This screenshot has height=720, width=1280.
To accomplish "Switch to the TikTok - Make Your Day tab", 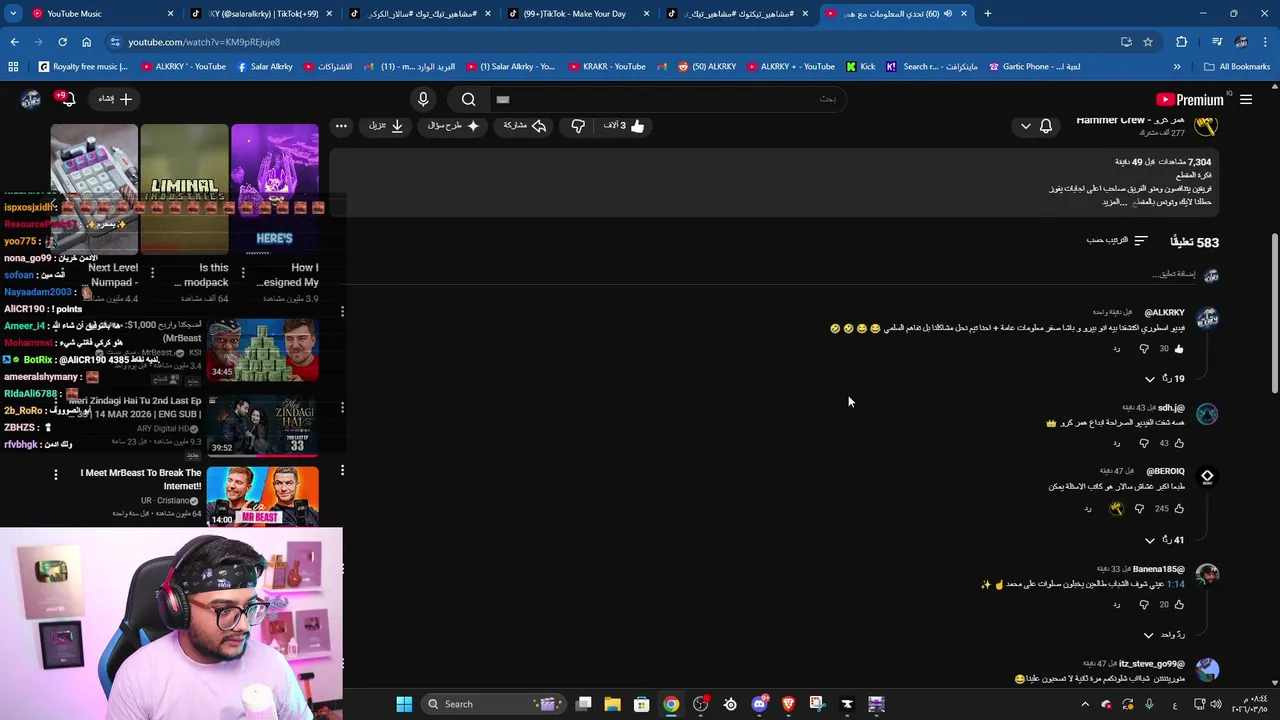I will 580,14.
